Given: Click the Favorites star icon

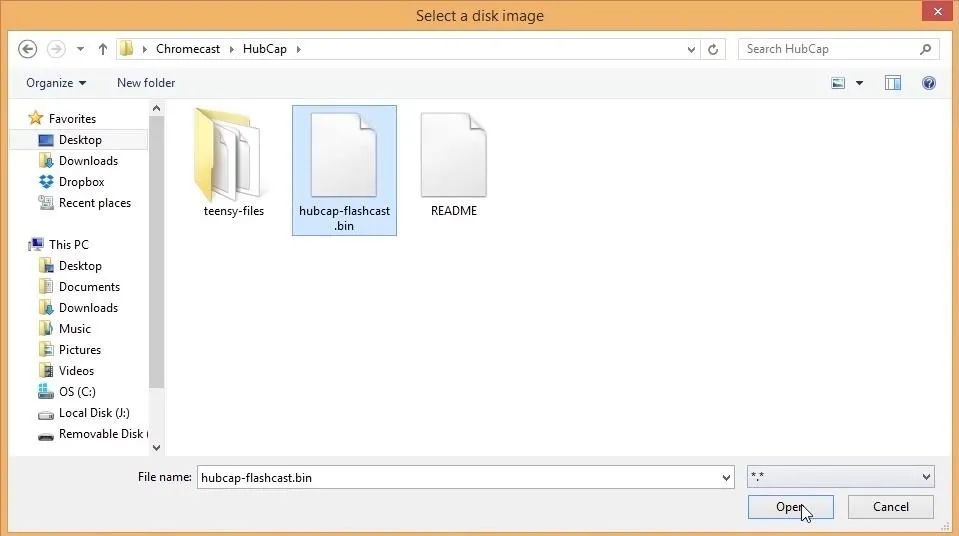Looking at the screenshot, I should pos(35,117).
